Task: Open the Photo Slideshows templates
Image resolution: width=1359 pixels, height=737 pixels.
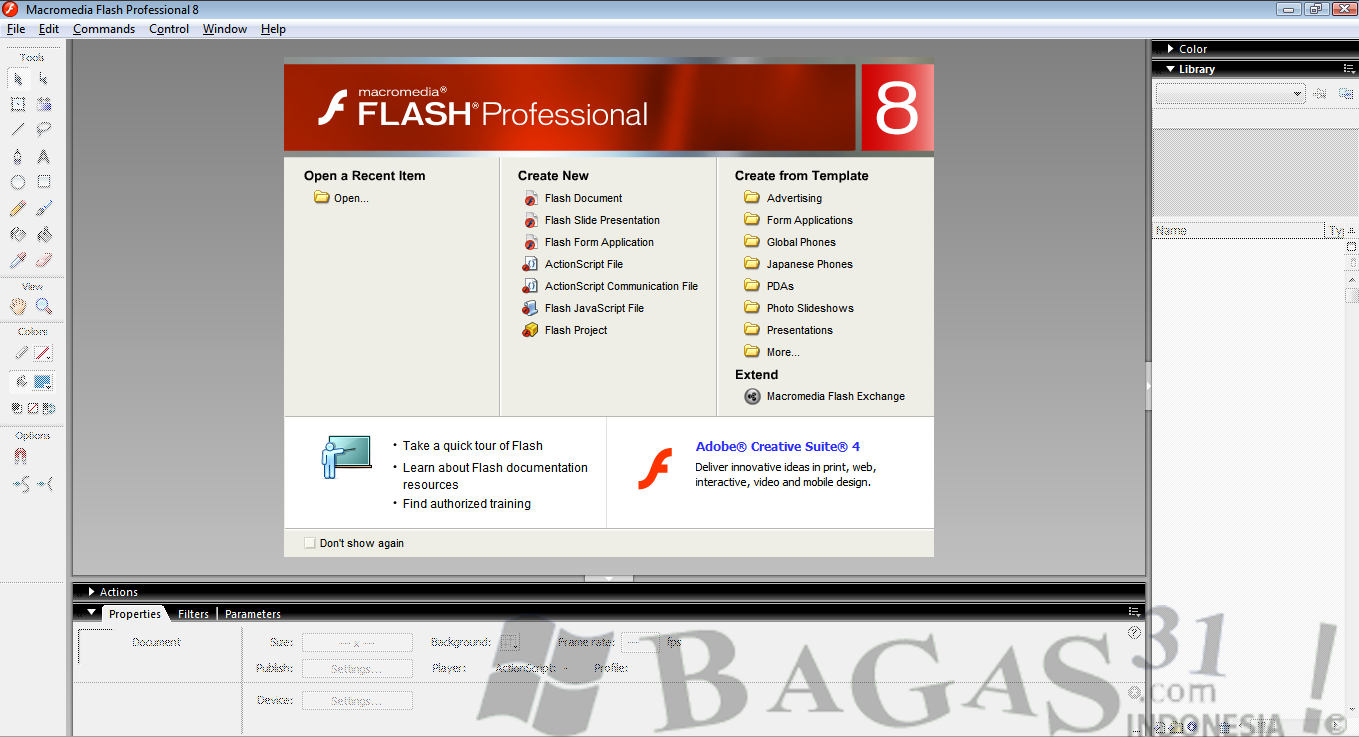Action: [810, 308]
